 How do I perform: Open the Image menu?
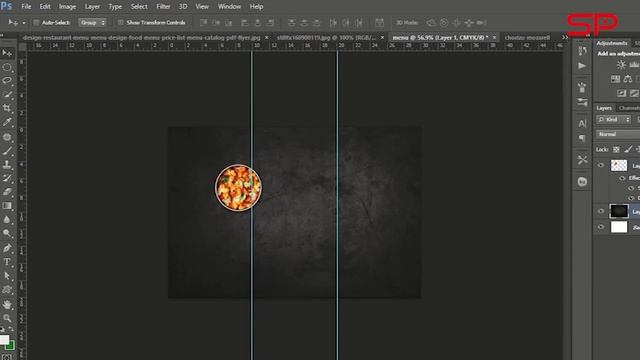point(67,7)
